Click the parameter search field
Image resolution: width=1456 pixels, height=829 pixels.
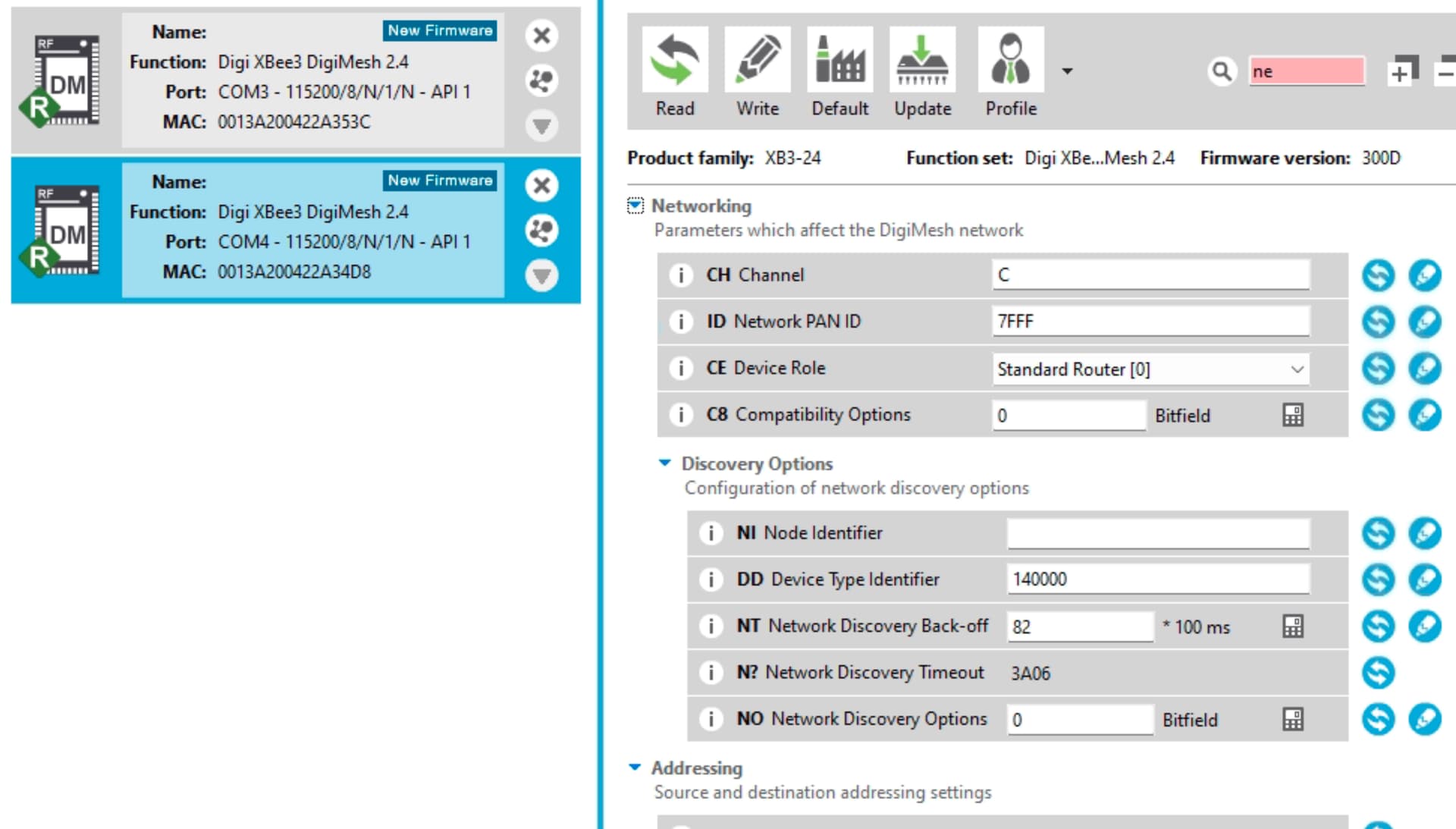pos(1307,71)
